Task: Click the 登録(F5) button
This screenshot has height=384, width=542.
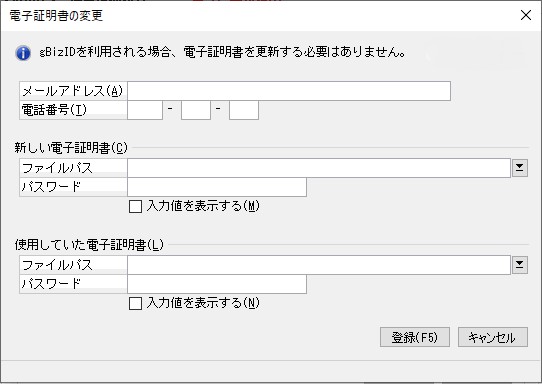Action: (x=414, y=337)
